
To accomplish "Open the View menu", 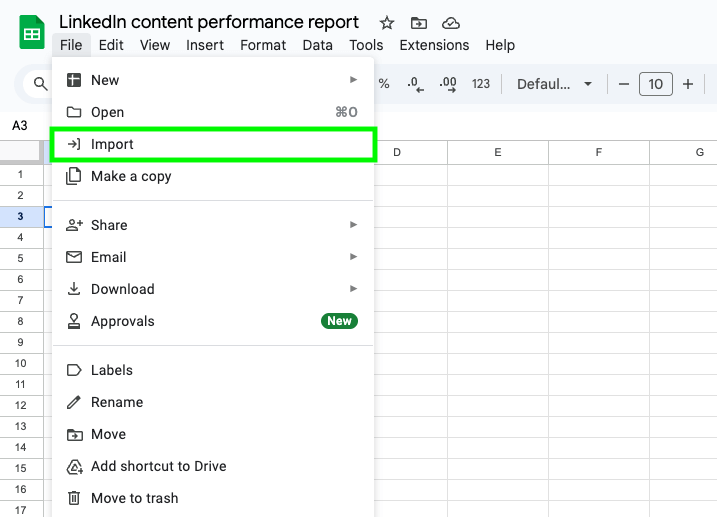I will pyautogui.click(x=155, y=45).
